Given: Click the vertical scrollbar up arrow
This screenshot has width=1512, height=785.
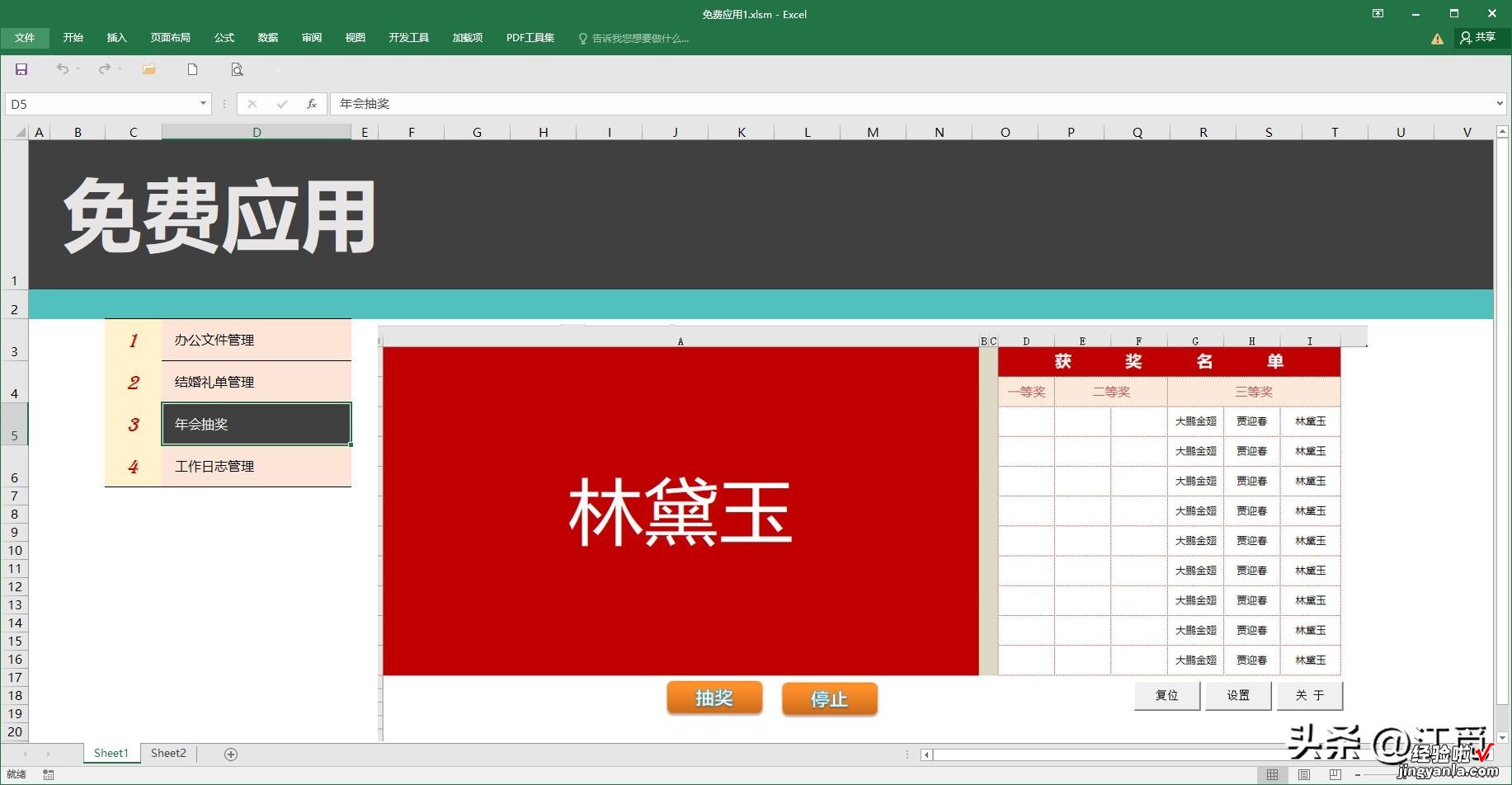Looking at the screenshot, I should (x=1502, y=131).
